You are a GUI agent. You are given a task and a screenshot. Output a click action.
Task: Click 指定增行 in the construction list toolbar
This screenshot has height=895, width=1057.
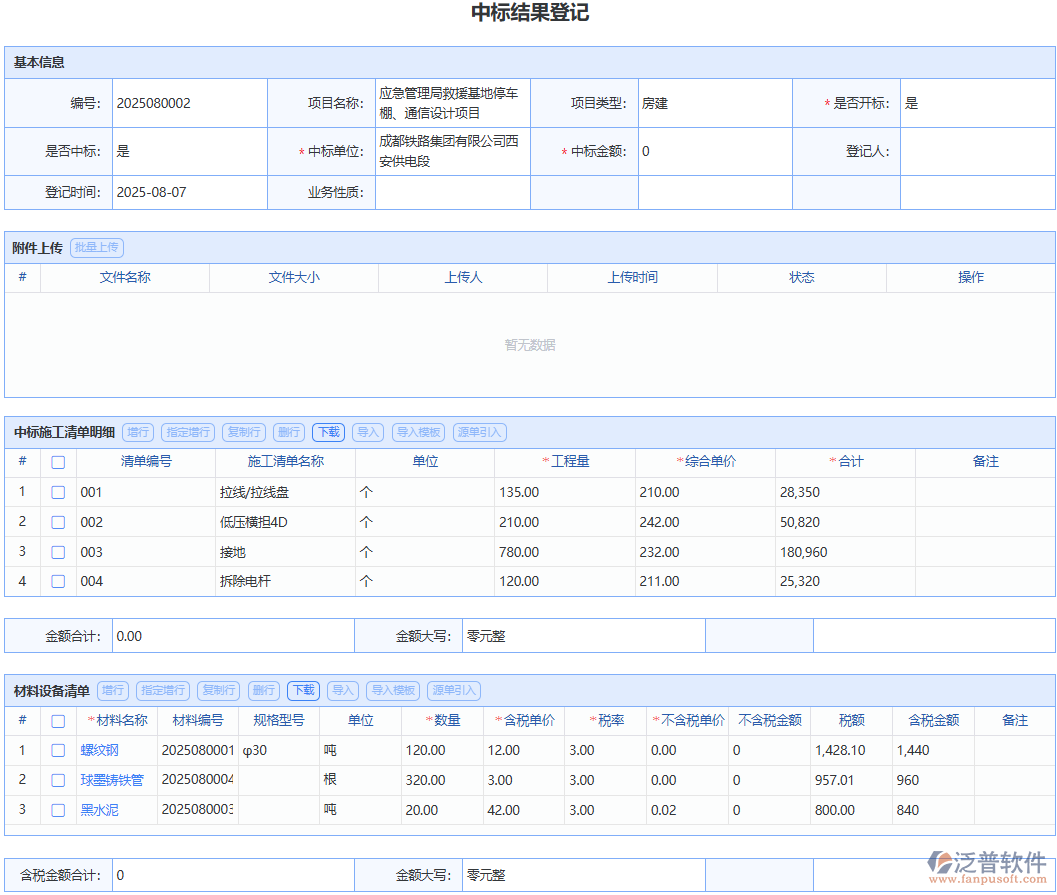pos(187,432)
